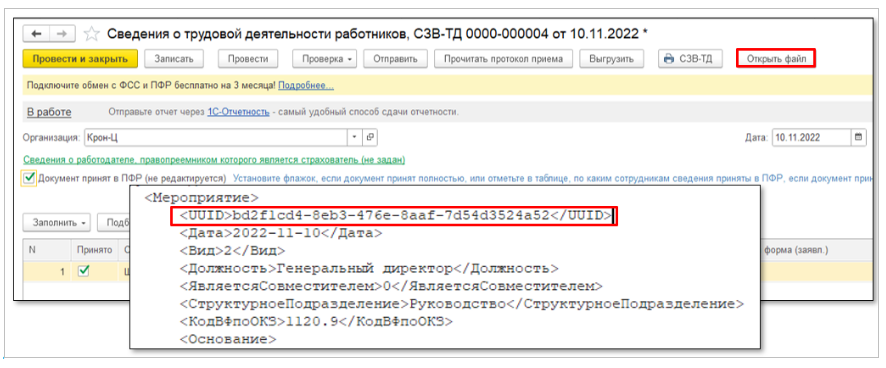
Task: Click the СтруктурноеПодразделение Руководство line
Action: (x=462, y=304)
